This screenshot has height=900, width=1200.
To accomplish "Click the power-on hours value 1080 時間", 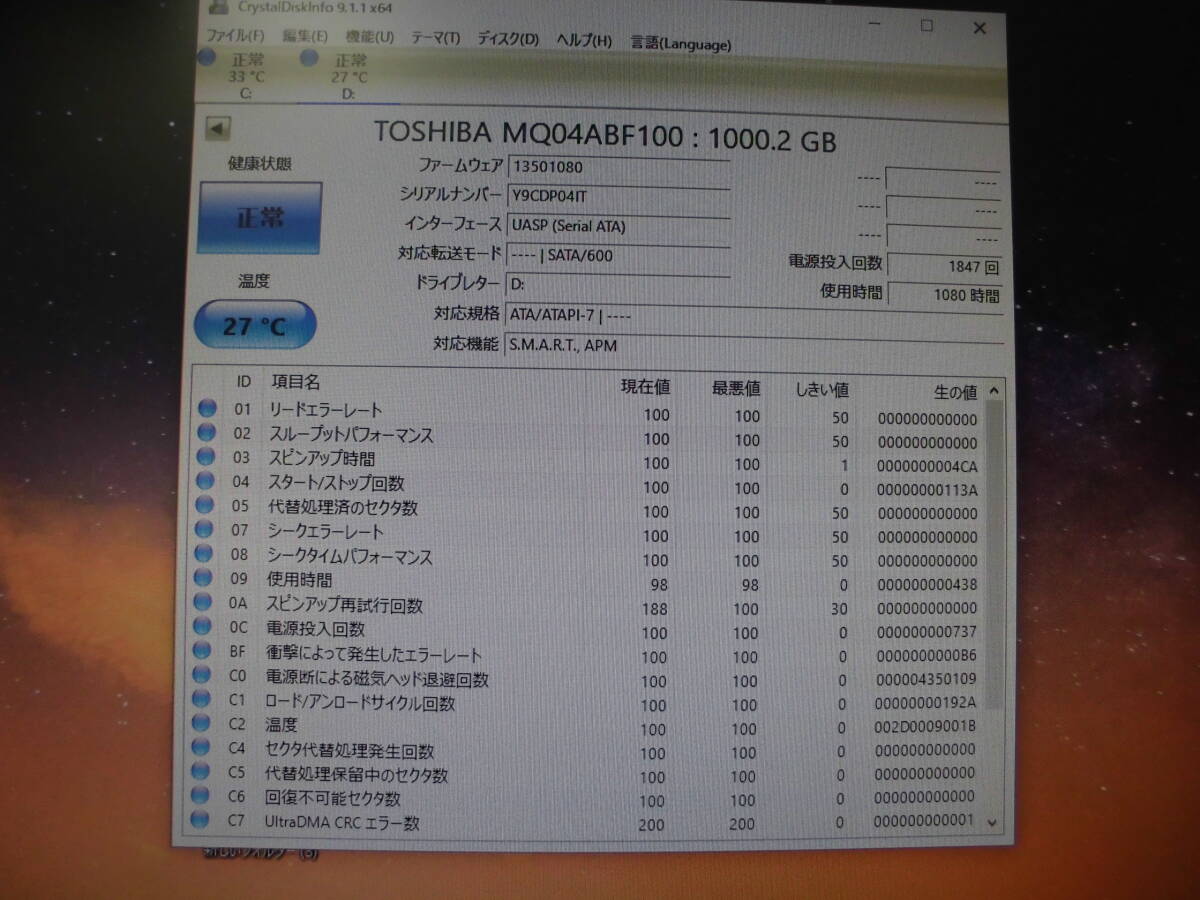I will pyautogui.click(x=945, y=294).
